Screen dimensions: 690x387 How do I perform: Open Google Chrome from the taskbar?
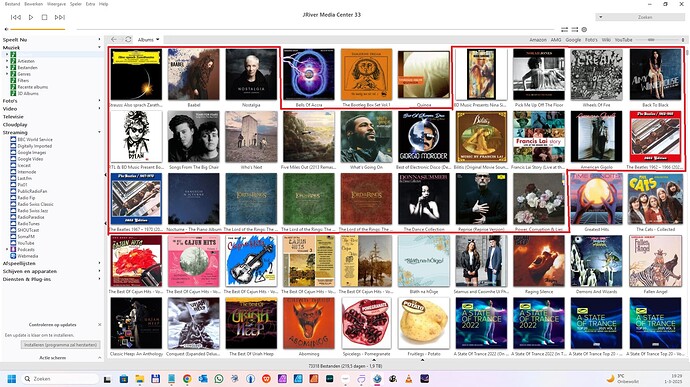point(187,379)
